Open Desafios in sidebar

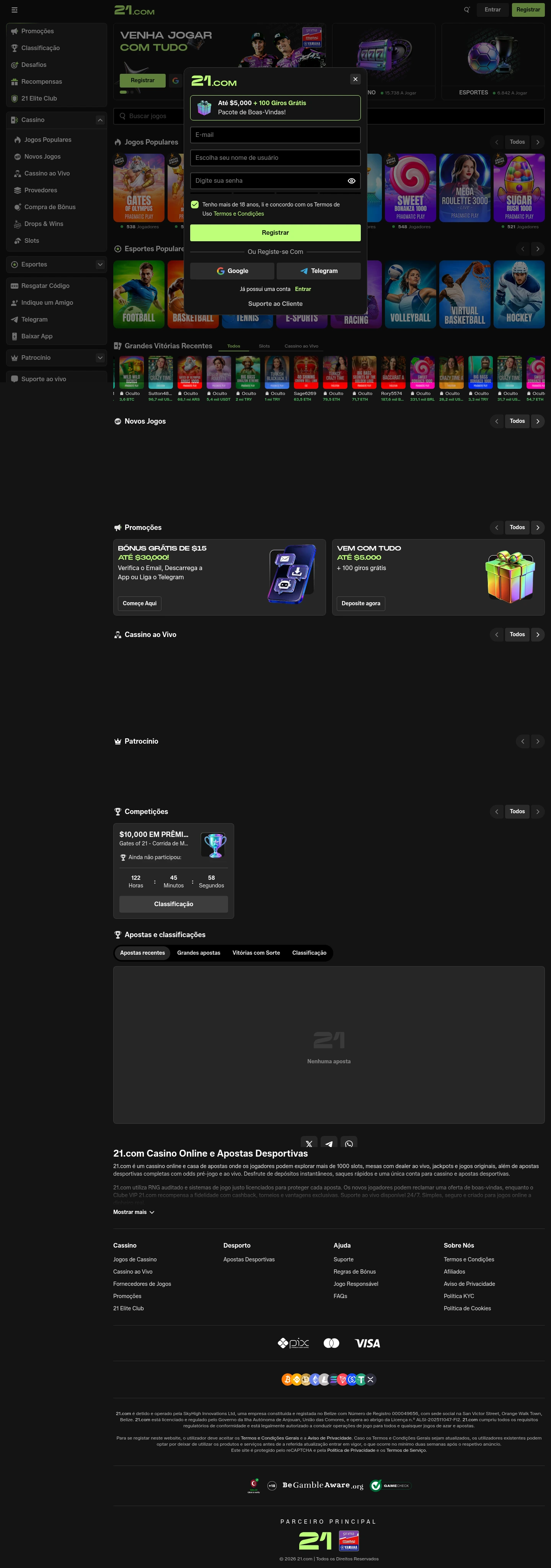(x=56, y=65)
